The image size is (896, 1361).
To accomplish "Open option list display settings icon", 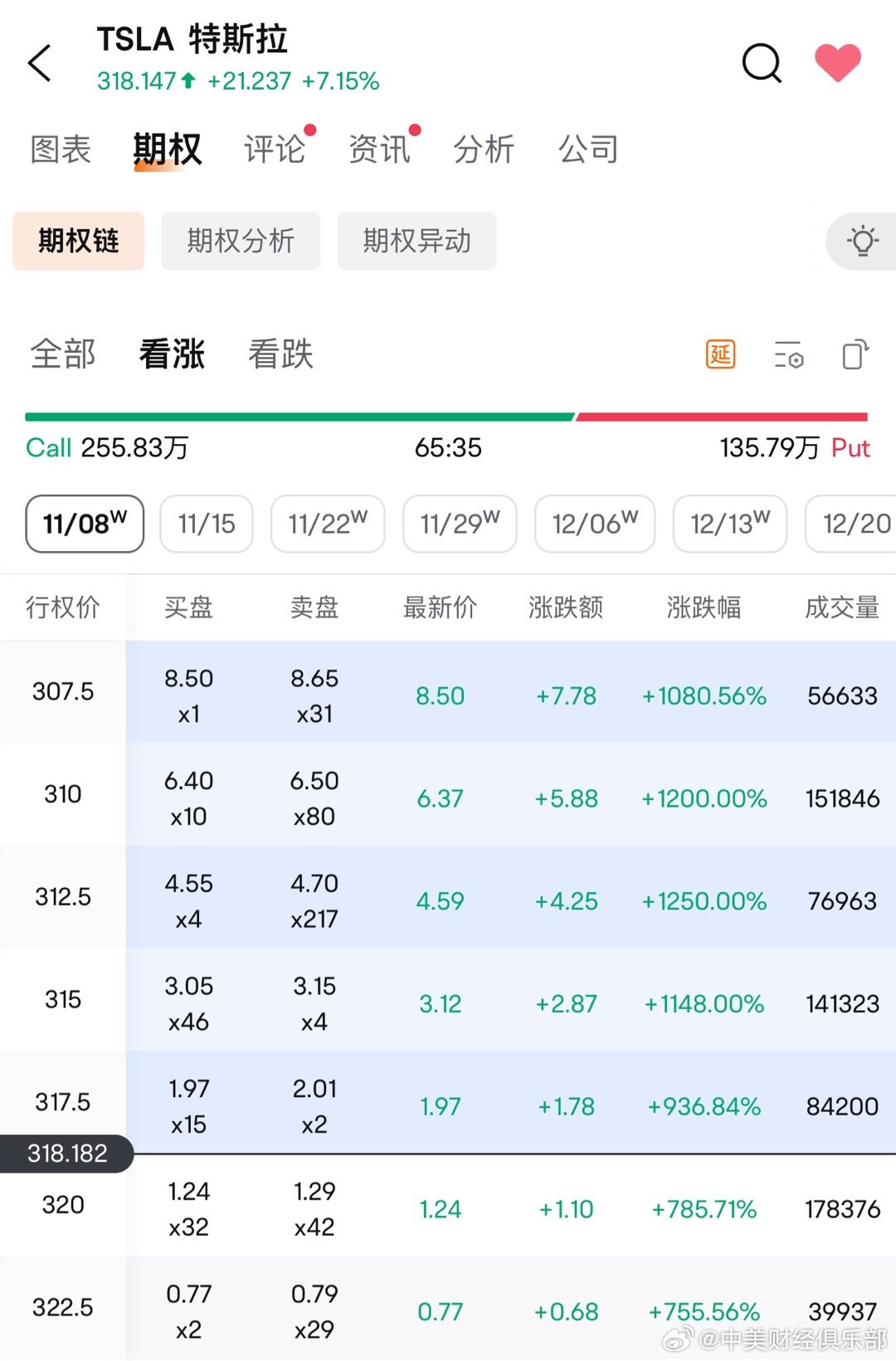I will point(788,355).
